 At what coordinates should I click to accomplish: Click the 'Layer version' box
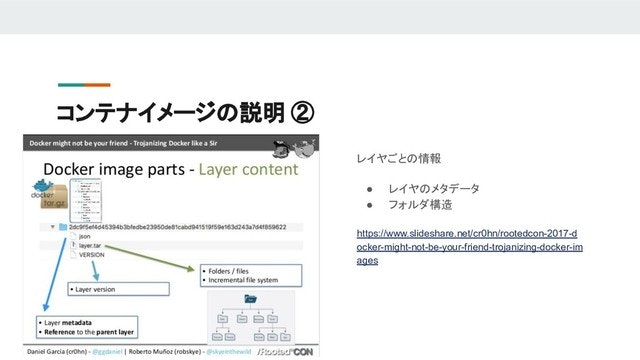click(x=118, y=289)
